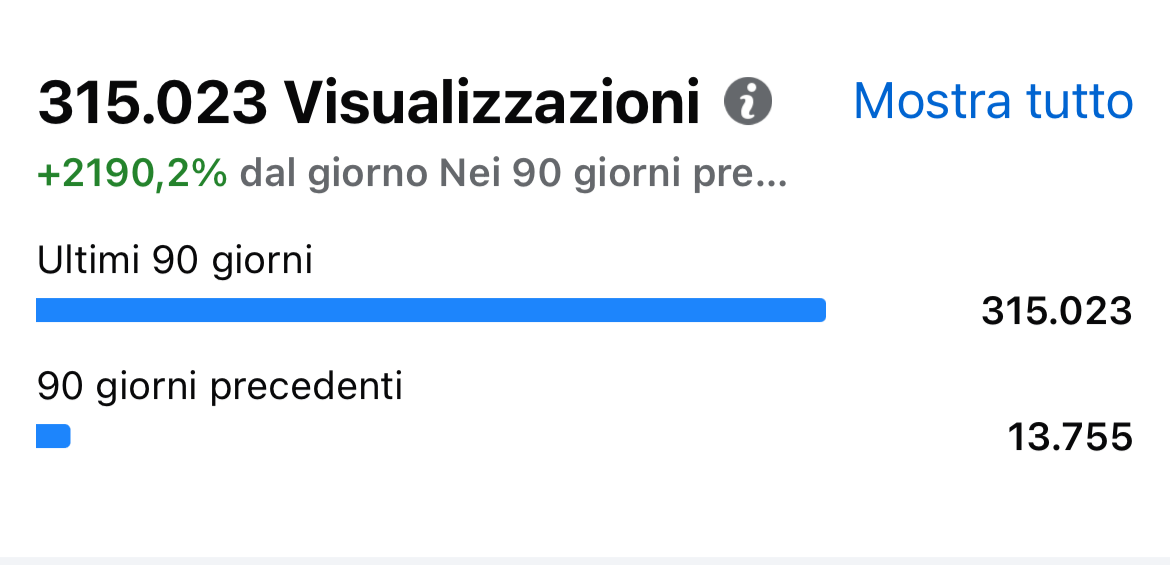Image resolution: width=1170 pixels, height=565 pixels.
Task: Tap the Visualizzazioni word in the heading
Action: click(x=492, y=102)
